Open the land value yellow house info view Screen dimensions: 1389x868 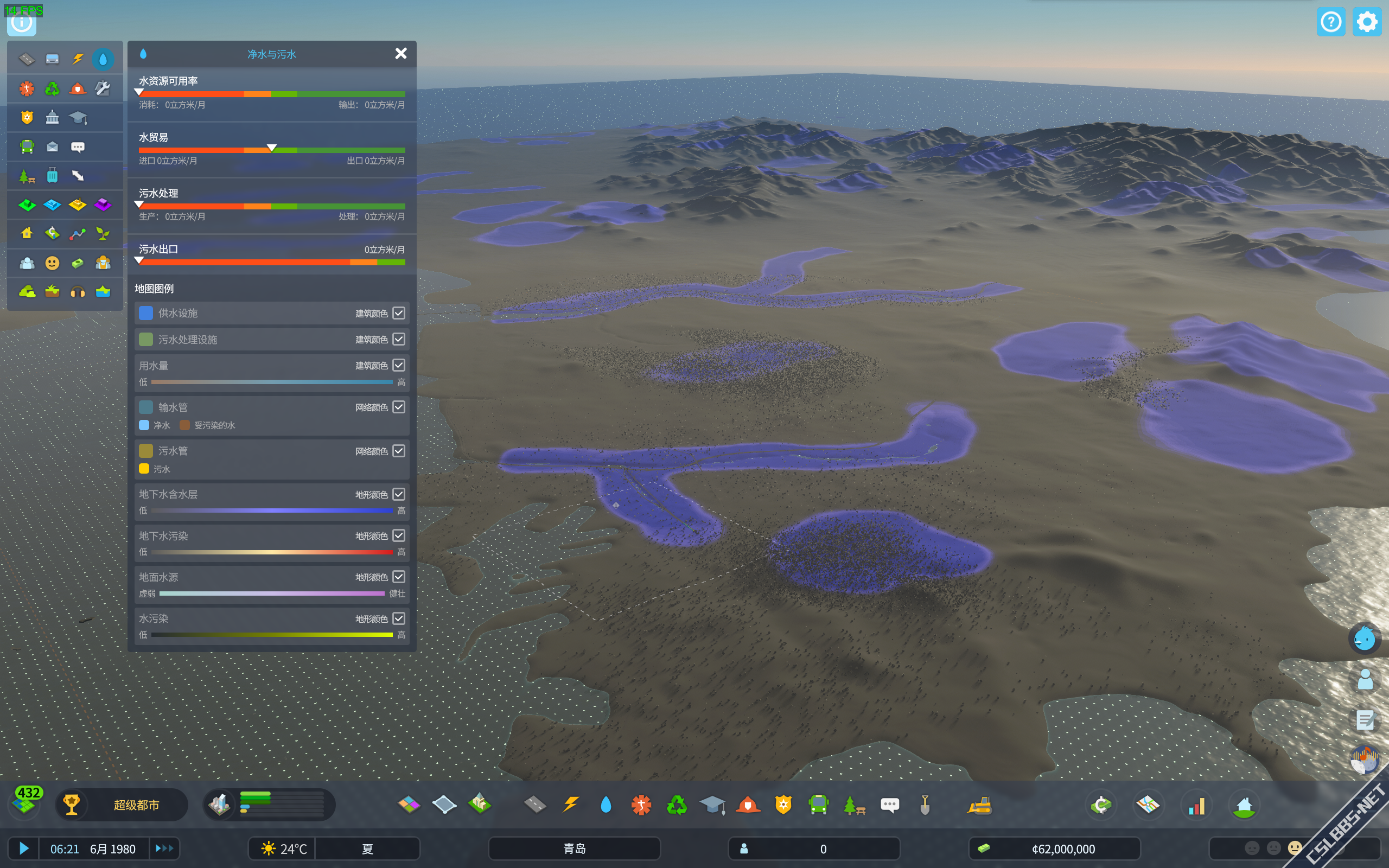27,234
